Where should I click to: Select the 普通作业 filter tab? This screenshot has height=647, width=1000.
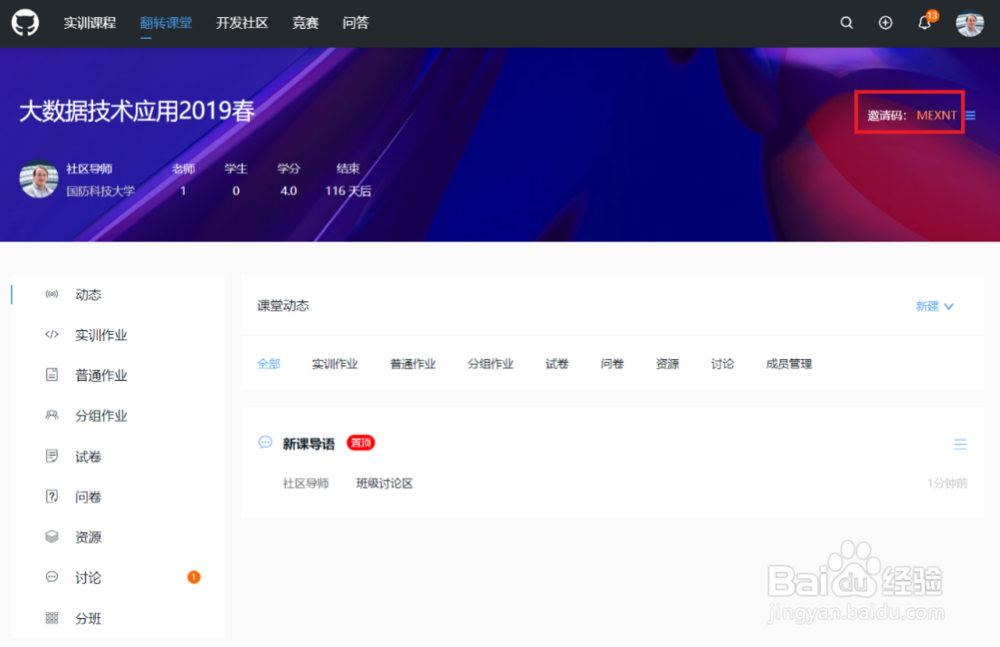413,364
